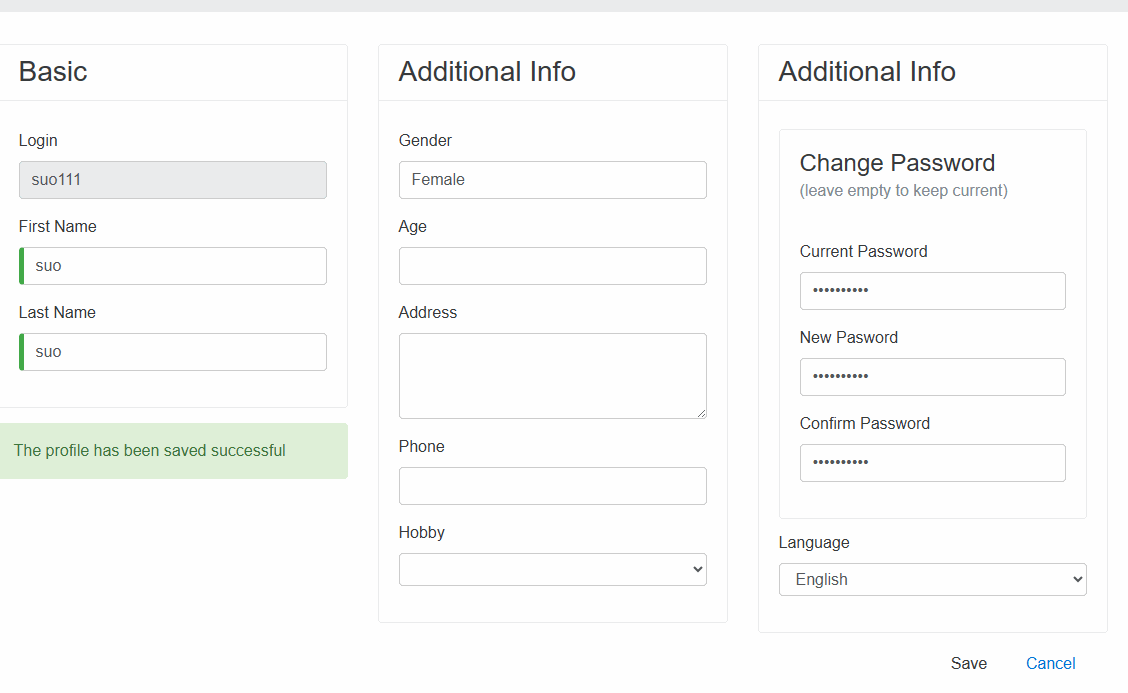Image resolution: width=1128 pixels, height=693 pixels.
Task: Focus the First Name input field
Action: pos(173,266)
